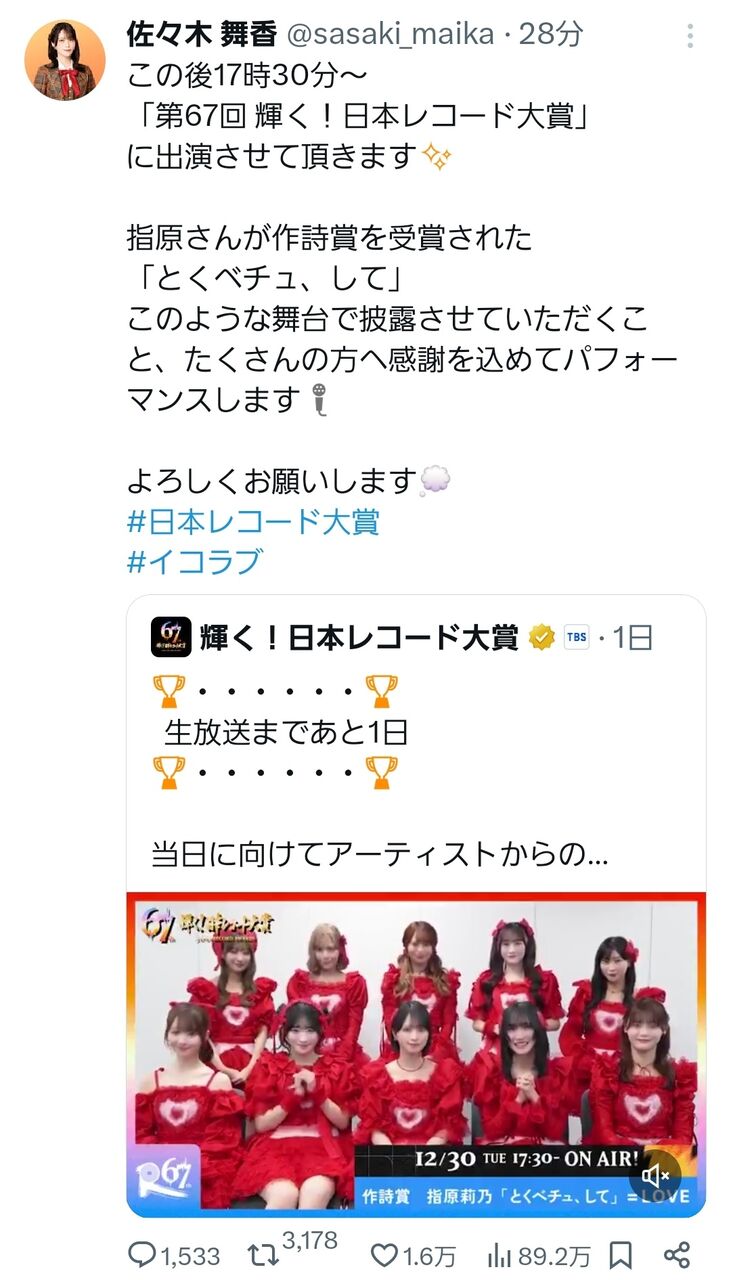Unmute the video with speaker icon
The height and width of the screenshot is (1280, 731).
tap(655, 1176)
